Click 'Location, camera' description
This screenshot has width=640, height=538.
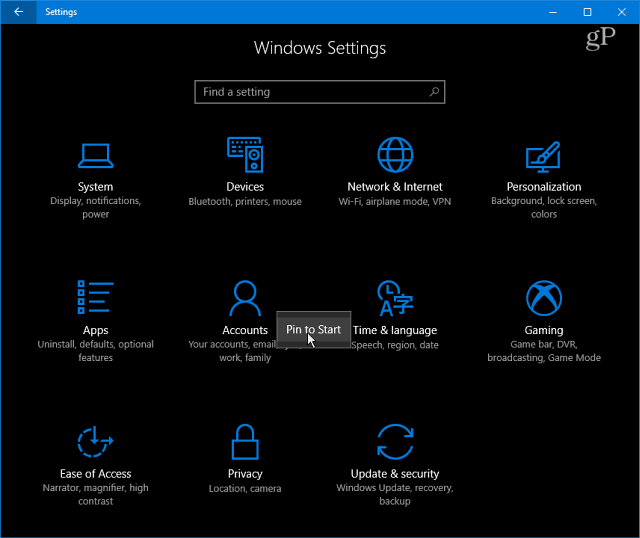coord(245,489)
